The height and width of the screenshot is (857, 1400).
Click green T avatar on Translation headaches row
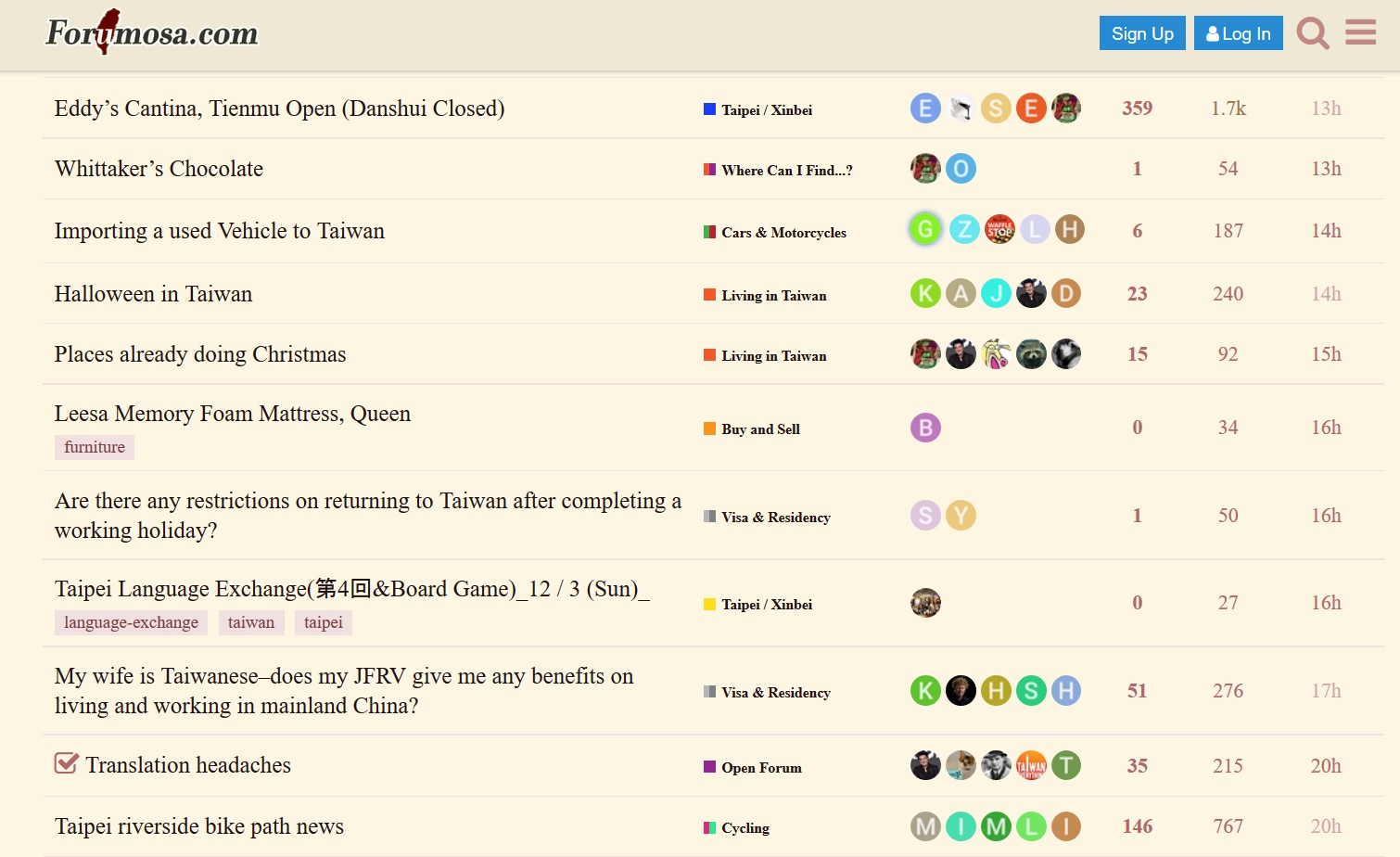click(1066, 765)
